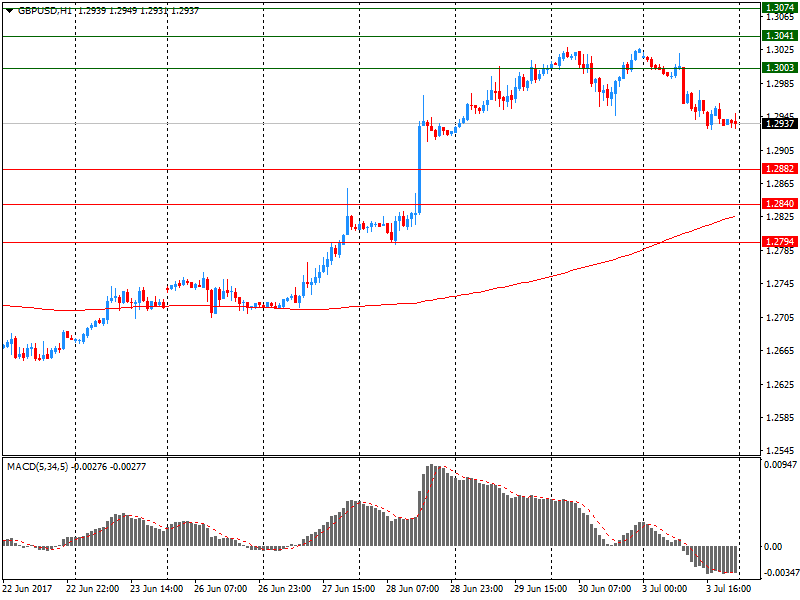The height and width of the screenshot is (600, 800).
Task: Click the 1.3003 green price level label
Action: pos(780,68)
